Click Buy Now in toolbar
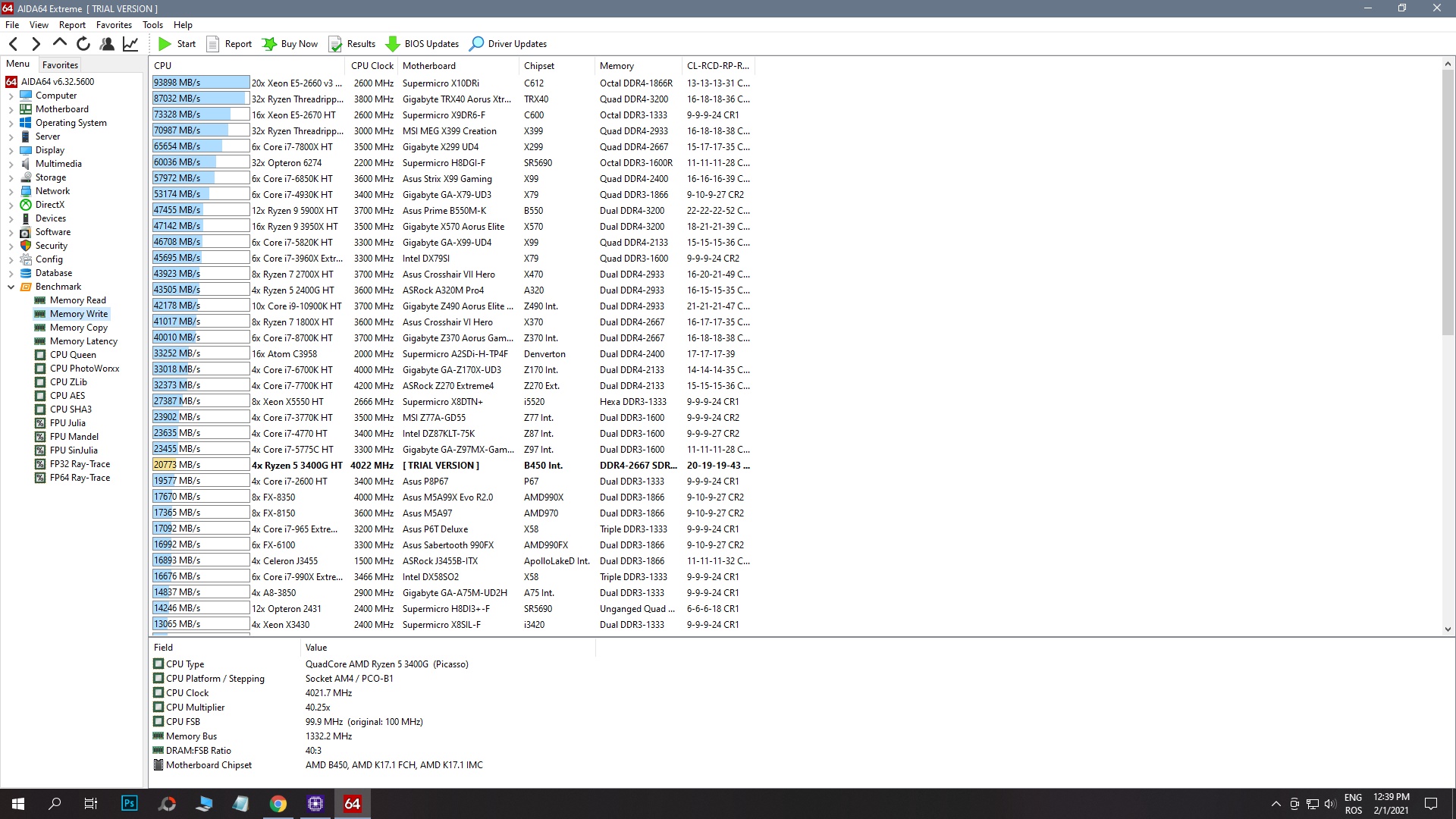The height and width of the screenshot is (819, 1456). coord(290,44)
